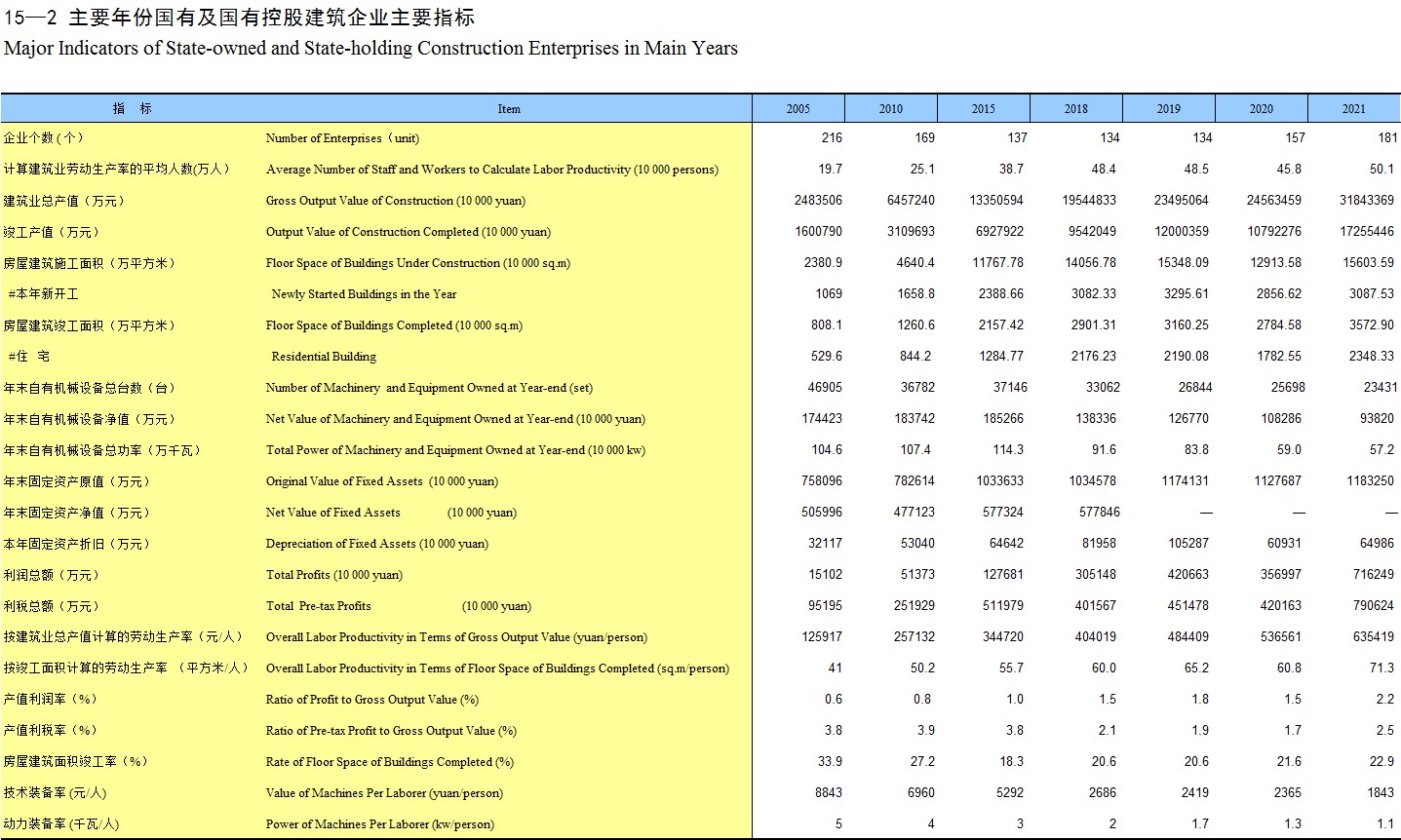Viewport: 1401px width, 840px height.
Task: Click the 'Item' column header
Action: 509,108
